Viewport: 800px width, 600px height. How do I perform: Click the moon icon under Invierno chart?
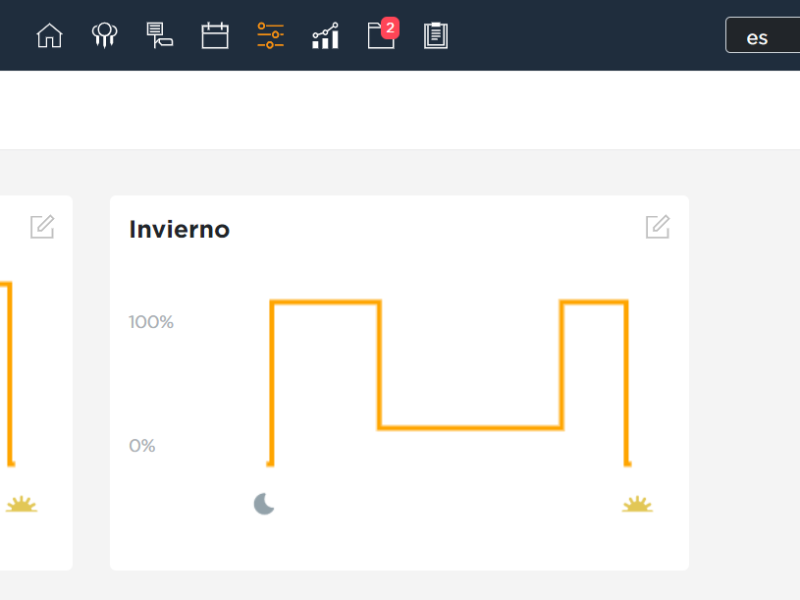(264, 503)
